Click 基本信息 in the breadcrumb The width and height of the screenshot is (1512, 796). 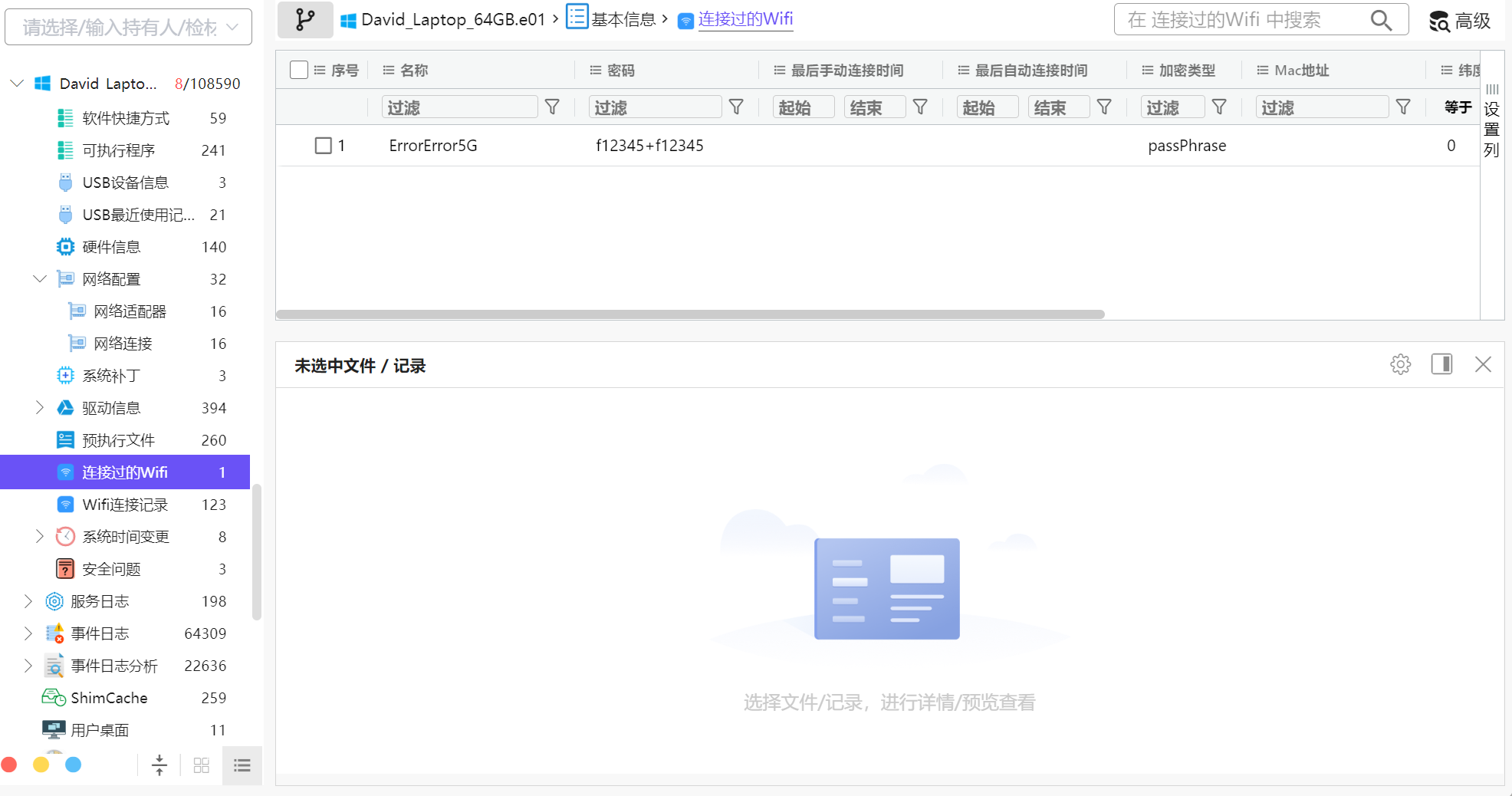623,20
